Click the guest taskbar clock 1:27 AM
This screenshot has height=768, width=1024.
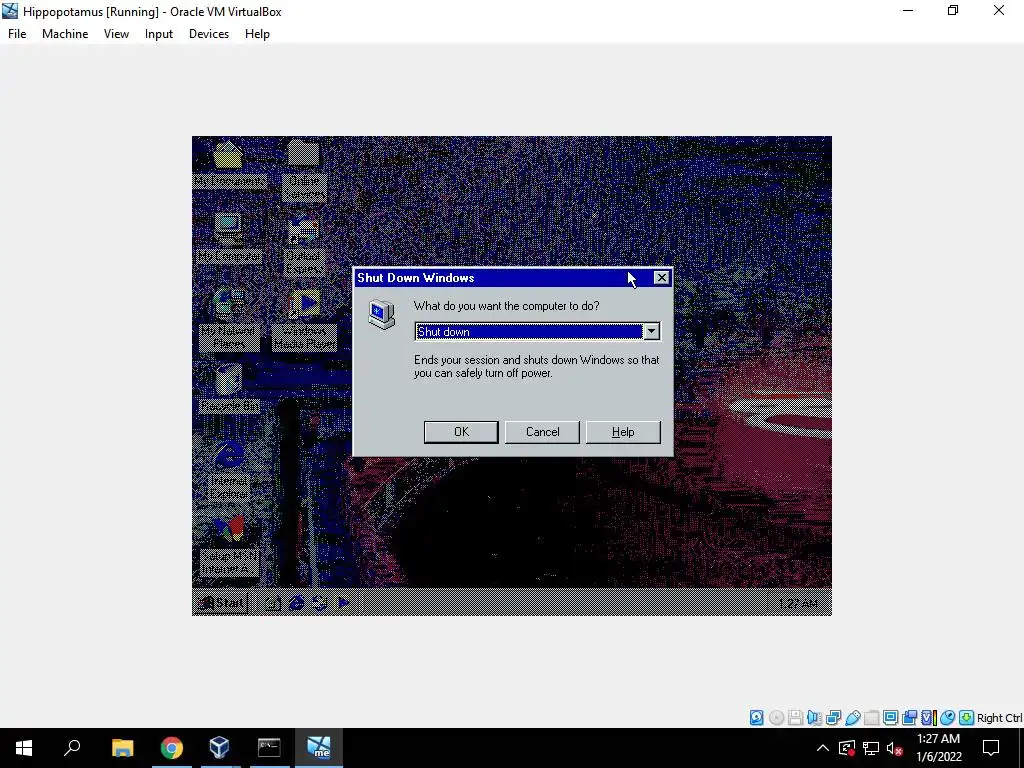point(797,603)
